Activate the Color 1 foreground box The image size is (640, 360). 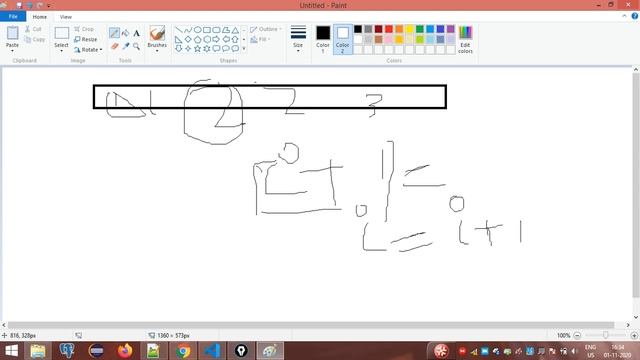(323, 39)
